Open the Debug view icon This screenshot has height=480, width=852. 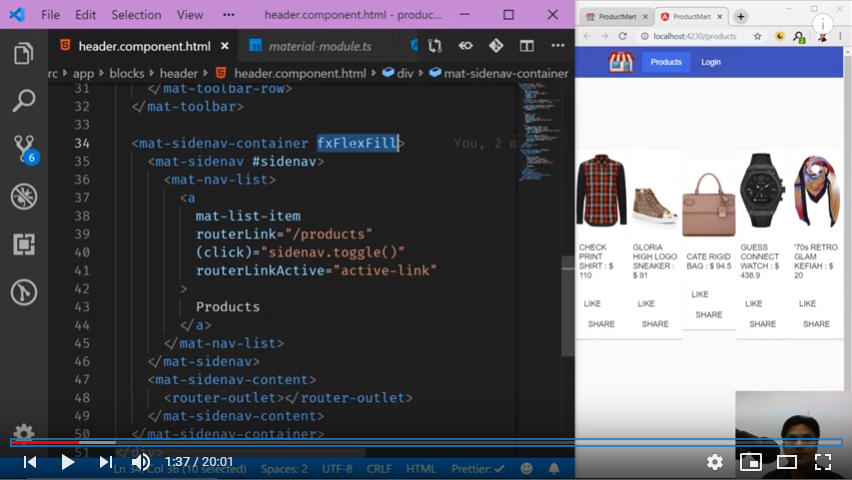(23, 196)
